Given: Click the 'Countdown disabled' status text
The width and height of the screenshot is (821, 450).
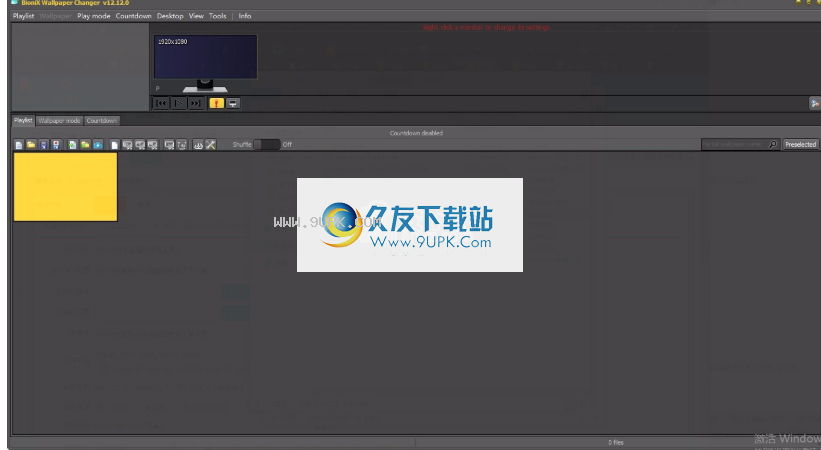Looking at the screenshot, I should [416, 133].
